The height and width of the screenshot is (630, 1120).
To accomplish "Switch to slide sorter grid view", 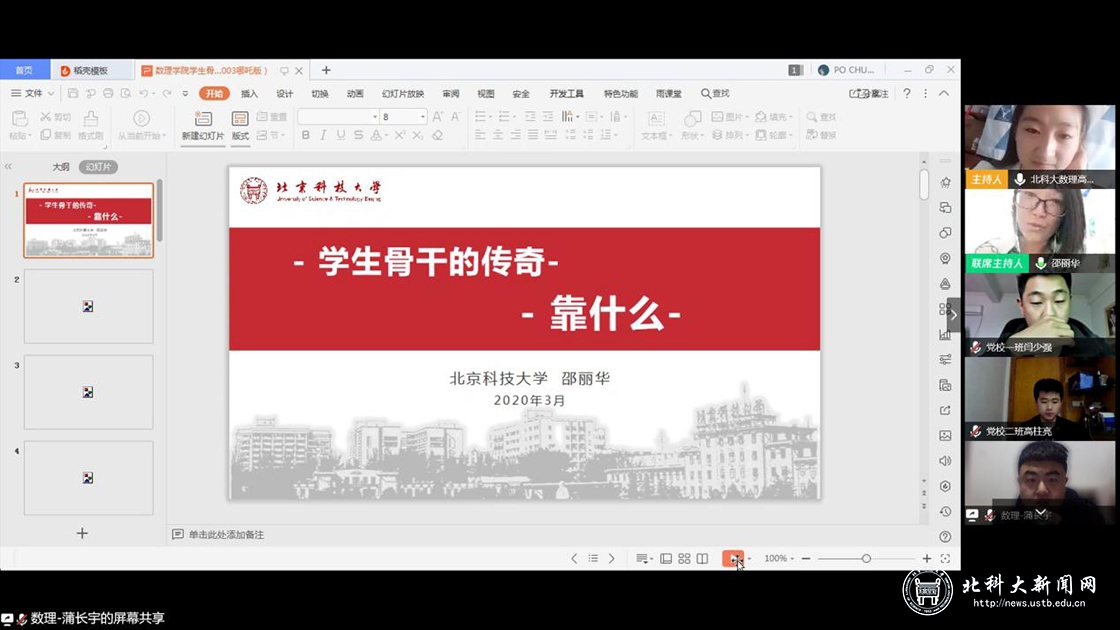I will (684, 558).
